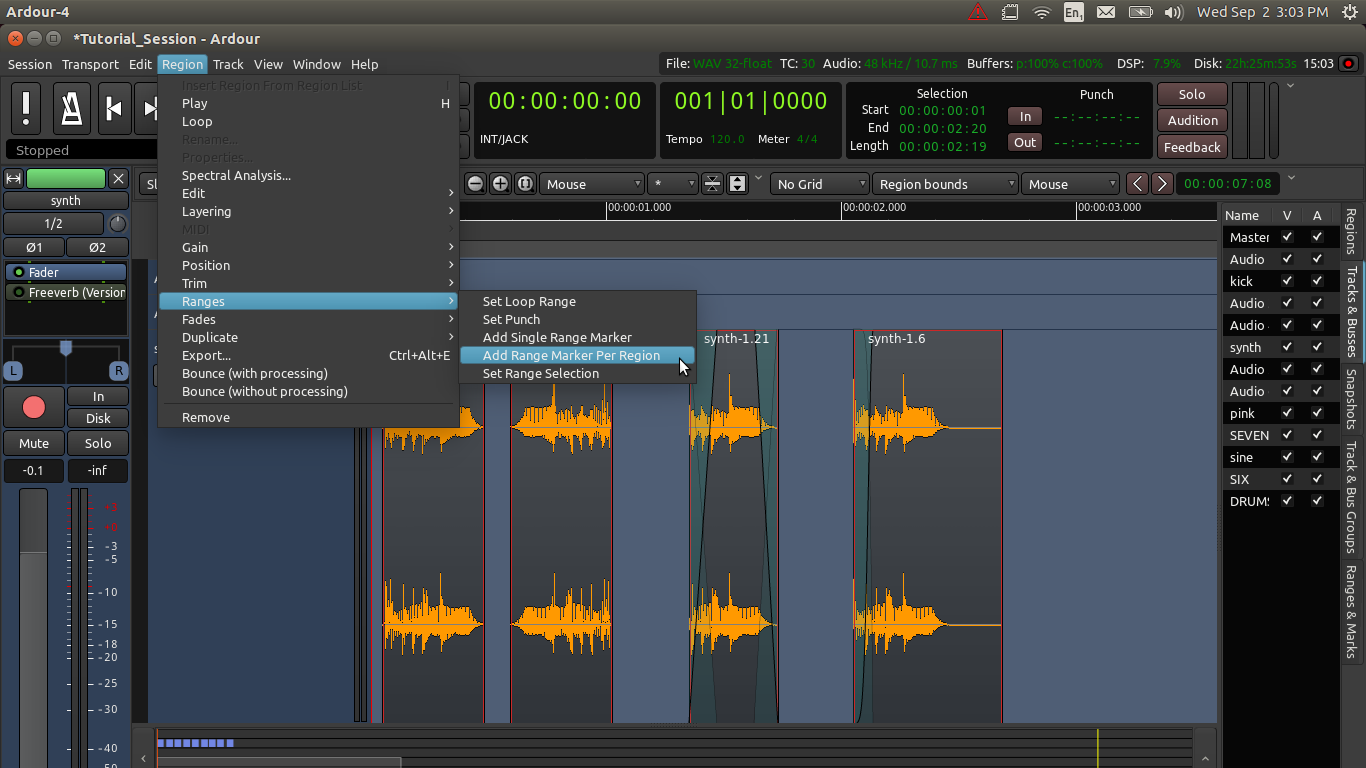Mute the synth mixer strip
The width and height of the screenshot is (1366, 768).
tap(34, 443)
